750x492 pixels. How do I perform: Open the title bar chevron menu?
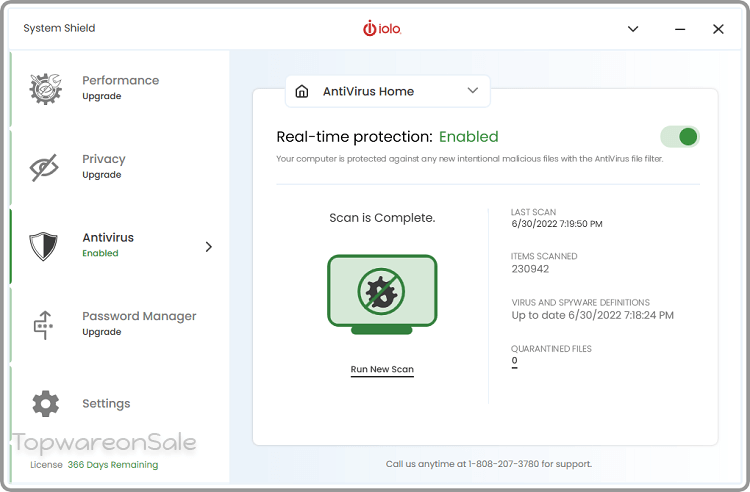click(x=633, y=29)
